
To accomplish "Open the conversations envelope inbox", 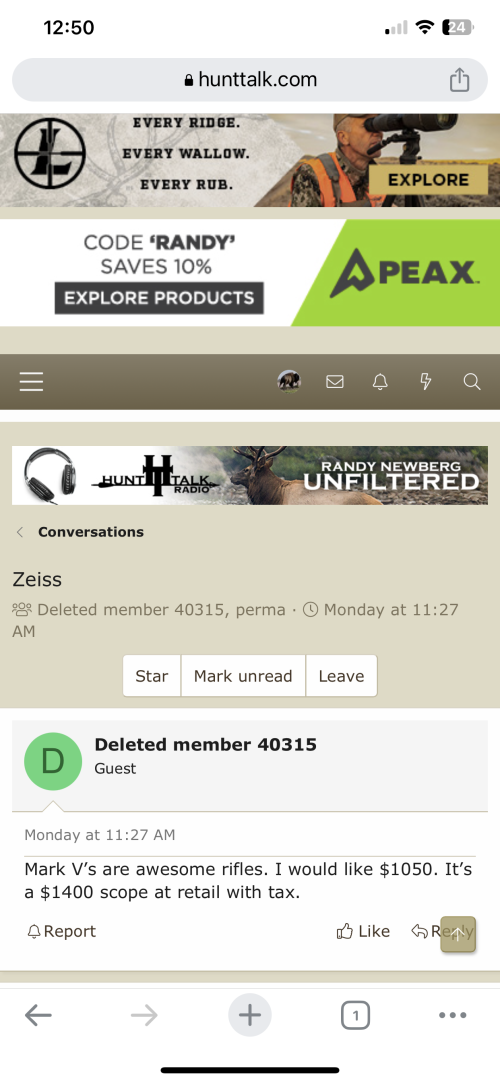I will pos(335,381).
